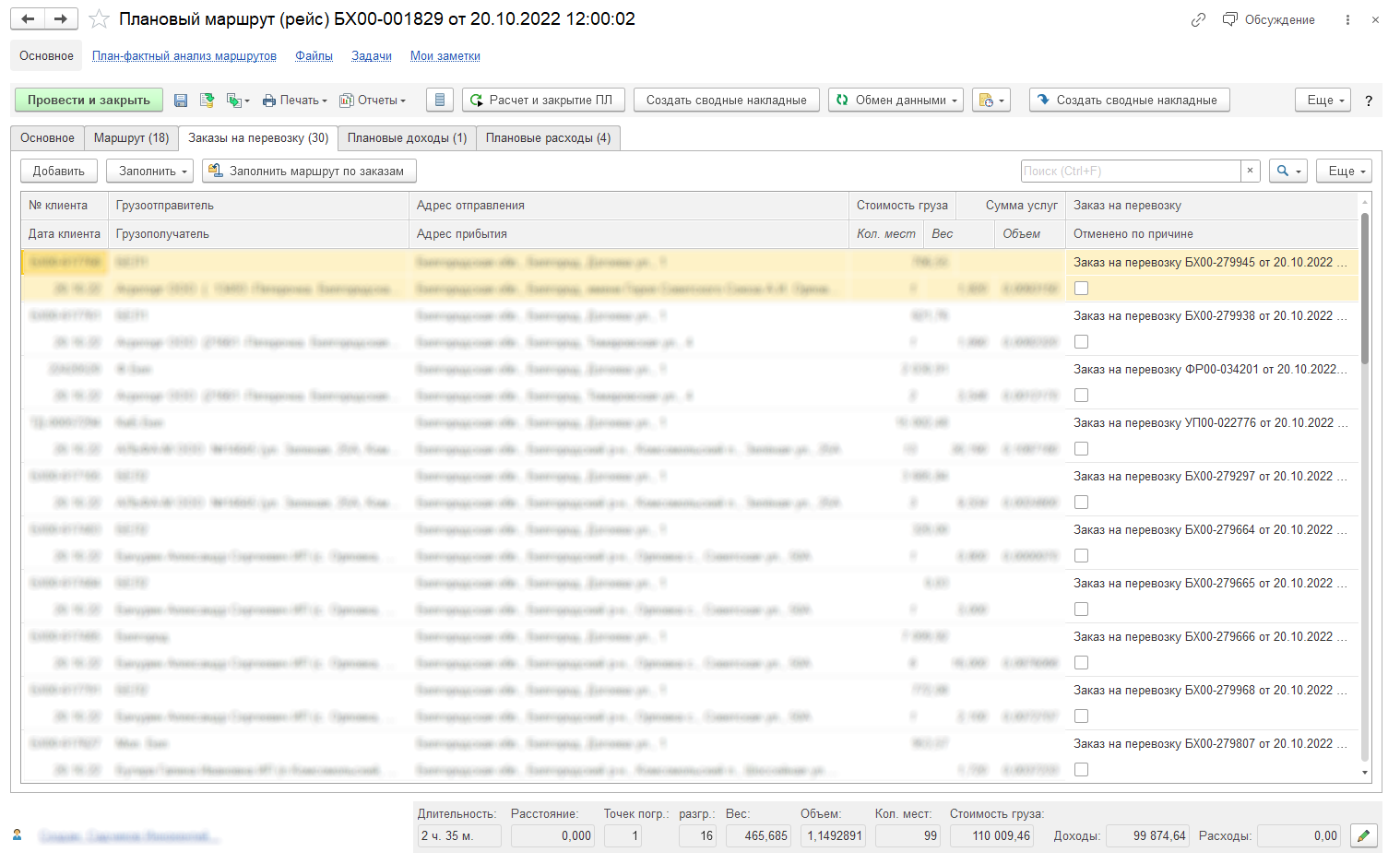Expand the Печать dropdown menu

point(295,101)
